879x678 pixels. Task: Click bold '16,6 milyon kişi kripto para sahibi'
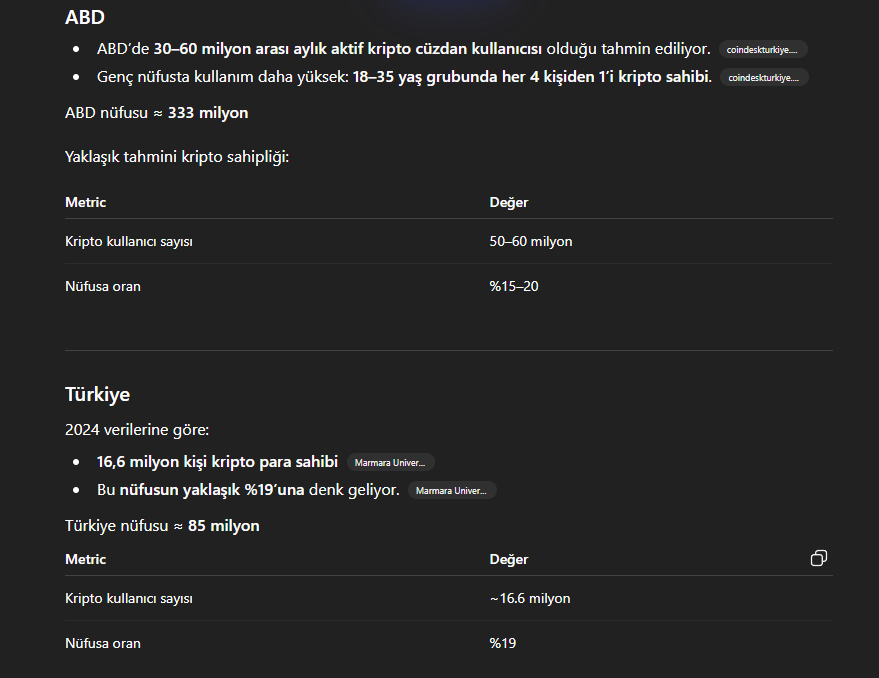(217, 462)
